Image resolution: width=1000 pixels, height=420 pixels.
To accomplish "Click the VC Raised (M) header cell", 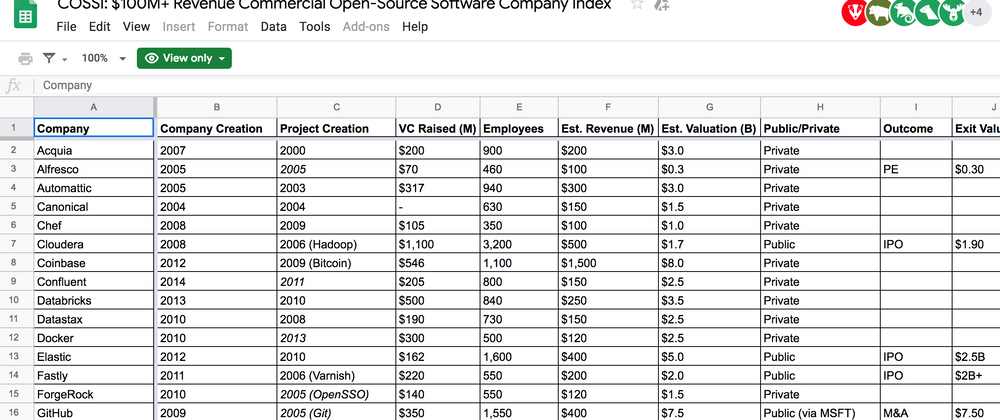I will coord(438,128).
